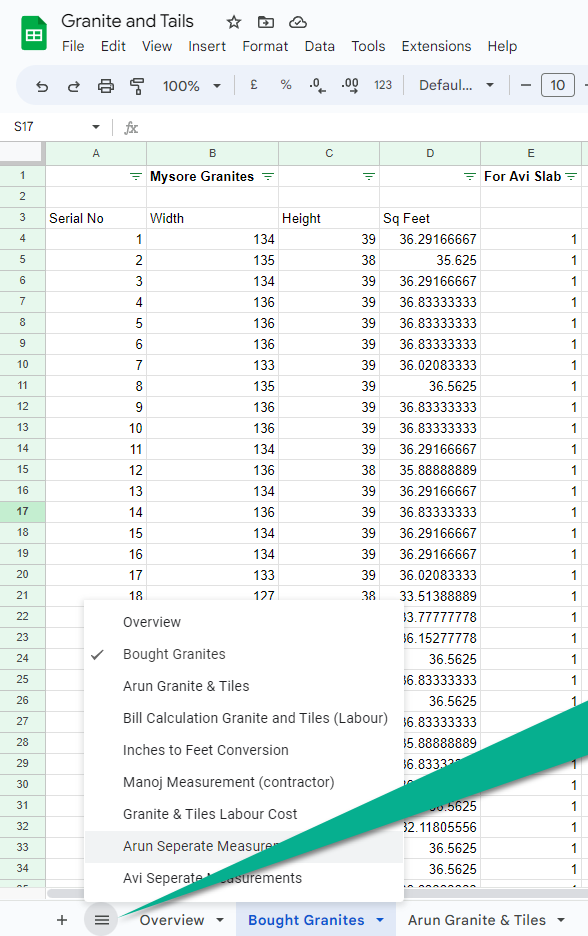Open filter on Mysore Granites column
Viewport: 588px width, 936px height.
(x=268, y=177)
